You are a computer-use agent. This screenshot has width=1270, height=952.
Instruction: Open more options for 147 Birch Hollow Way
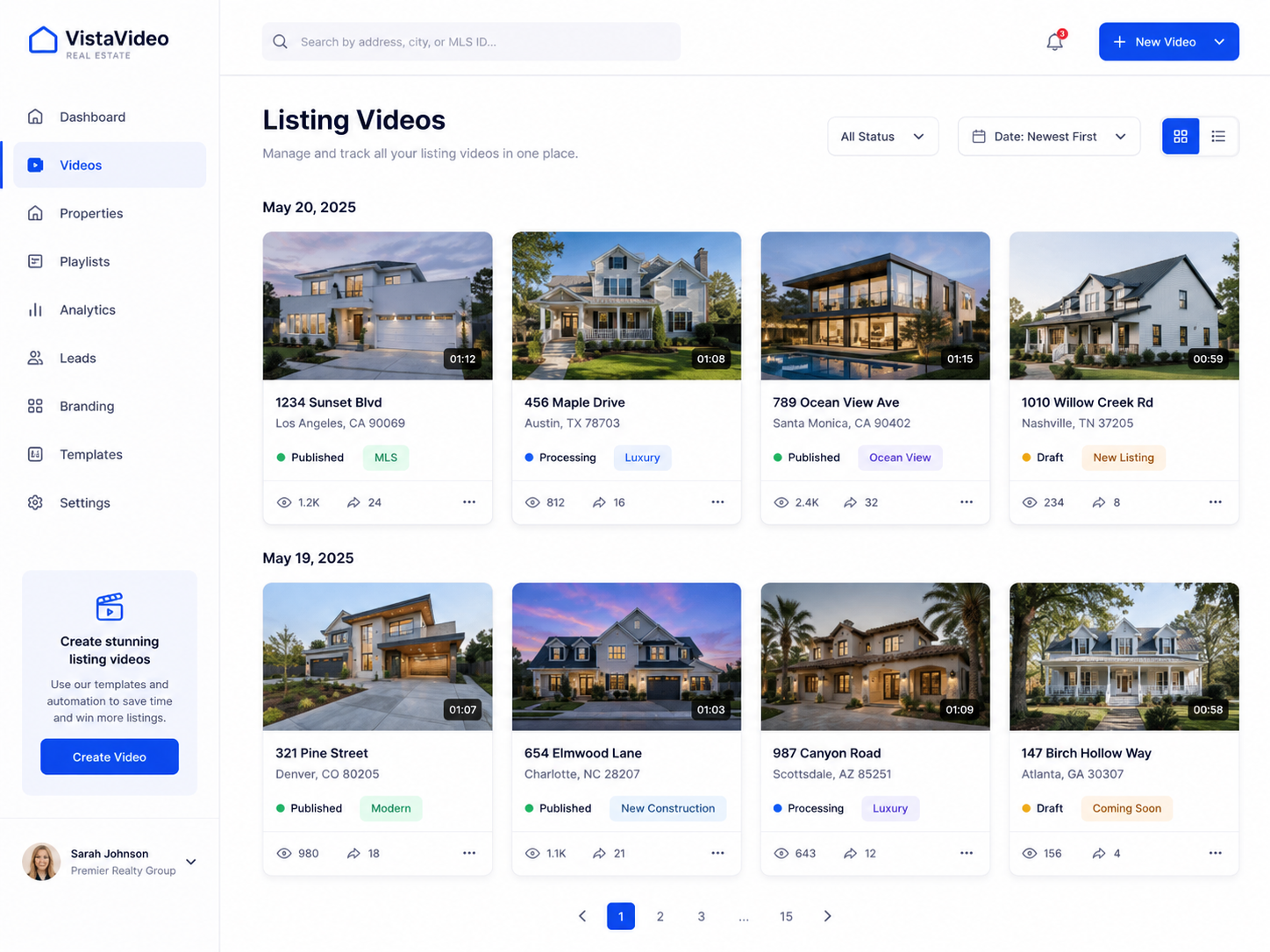(1216, 853)
